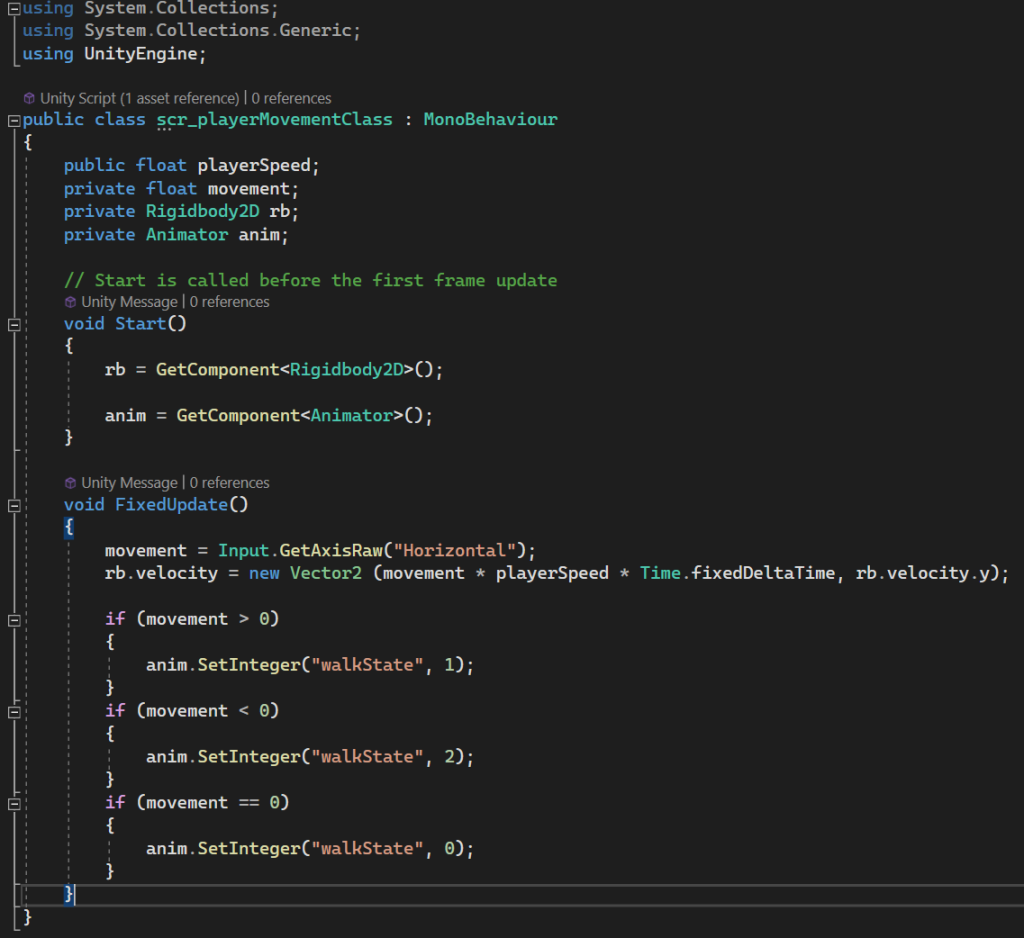
Task: Click Unity cube icon above the Start method
Action: click(x=70, y=301)
